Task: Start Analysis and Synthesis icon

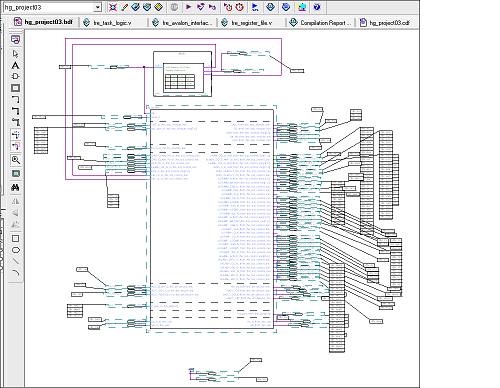Action: point(200,7)
